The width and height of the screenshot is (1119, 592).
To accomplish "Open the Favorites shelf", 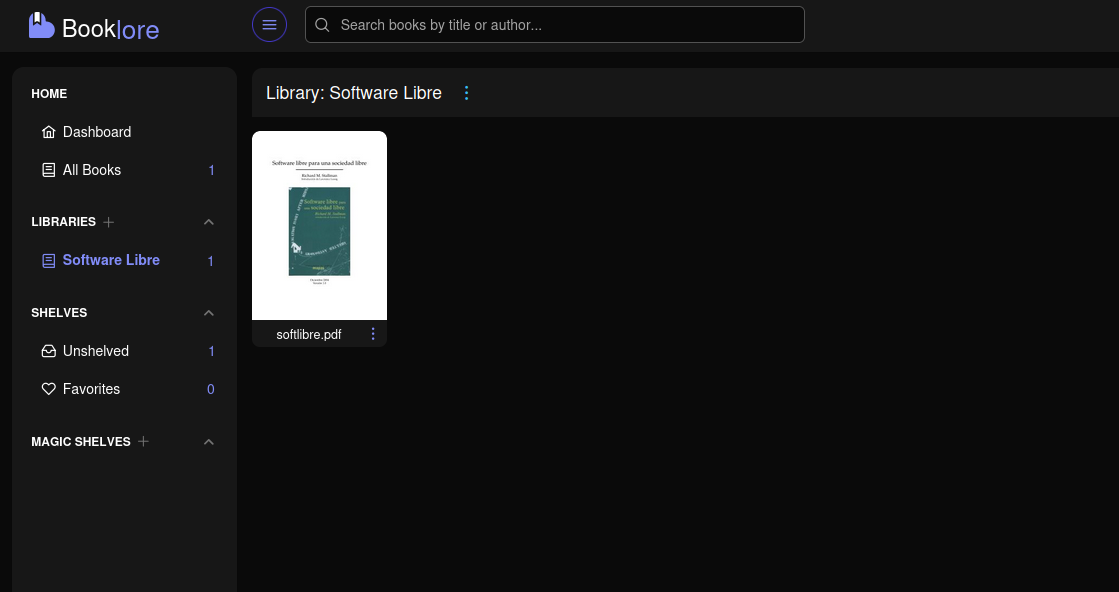I will [x=91, y=389].
